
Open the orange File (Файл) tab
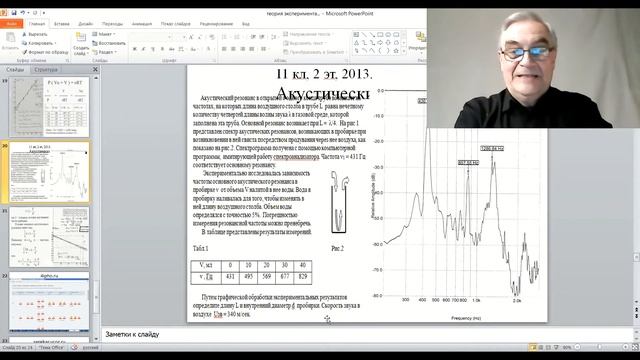coord(11,24)
